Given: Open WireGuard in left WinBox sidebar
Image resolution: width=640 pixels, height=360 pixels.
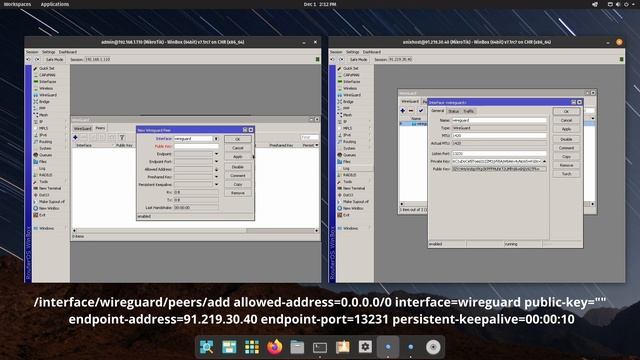Looking at the screenshot, I should [44, 95].
